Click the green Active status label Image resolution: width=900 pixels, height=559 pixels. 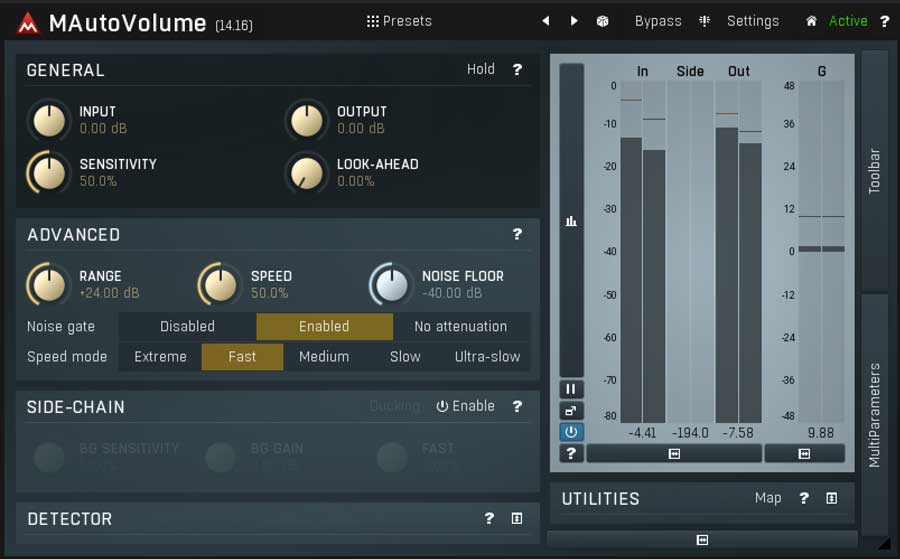click(x=848, y=21)
